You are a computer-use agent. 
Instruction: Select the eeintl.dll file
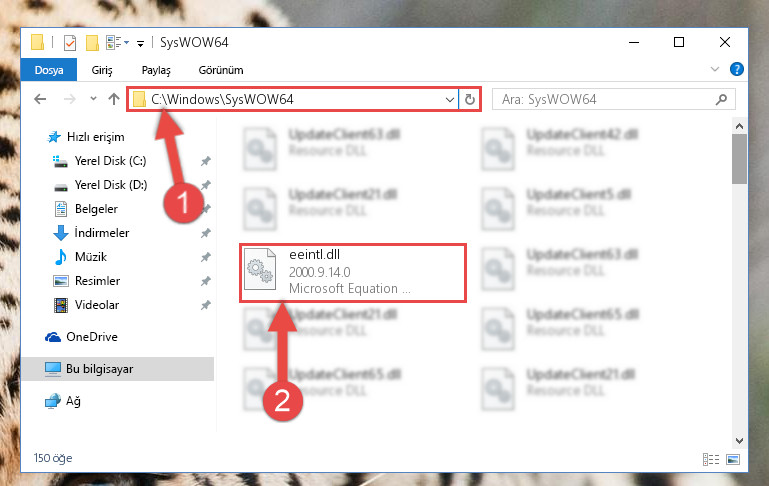[x=352, y=273]
